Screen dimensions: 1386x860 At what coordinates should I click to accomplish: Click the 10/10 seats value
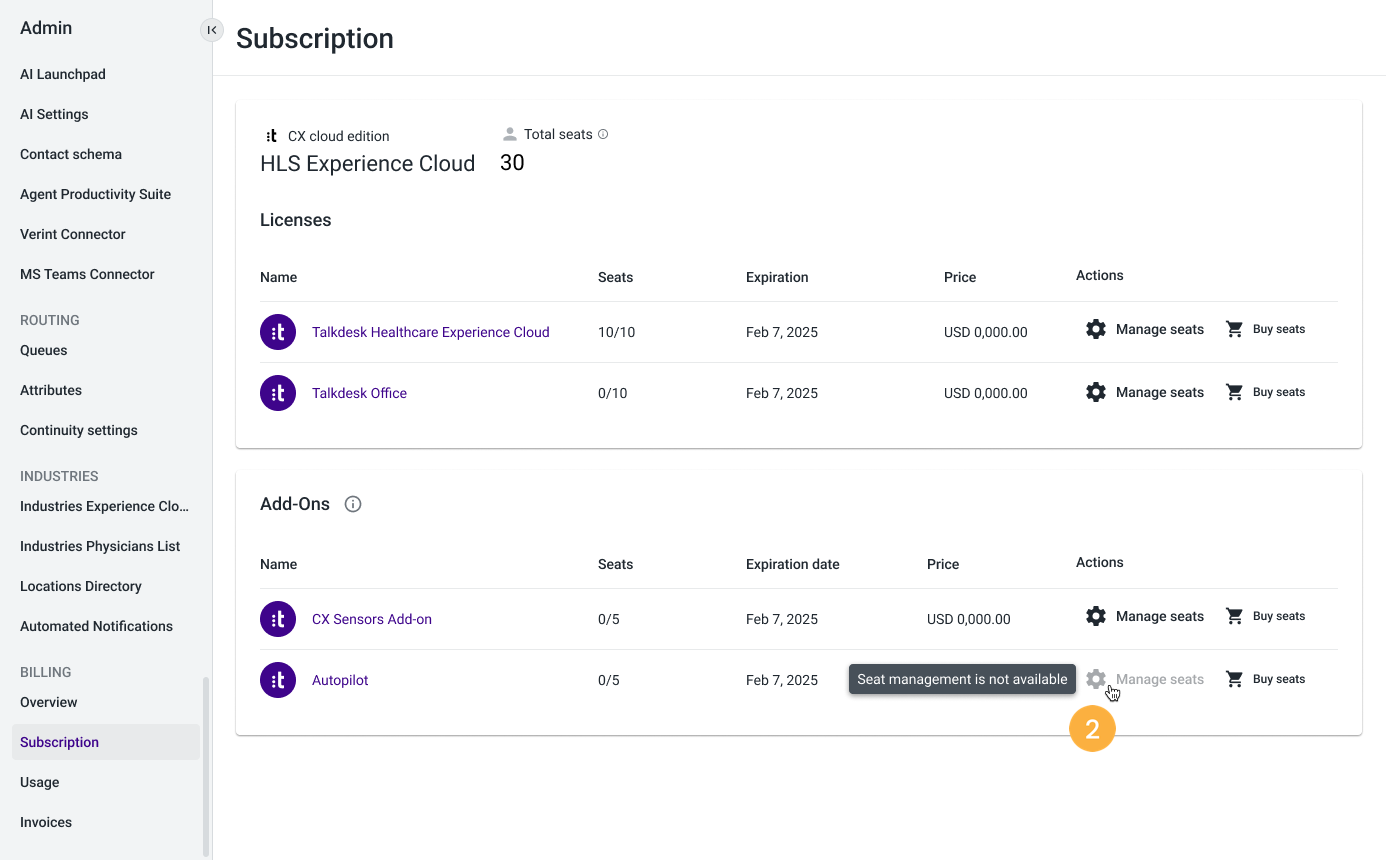point(616,332)
